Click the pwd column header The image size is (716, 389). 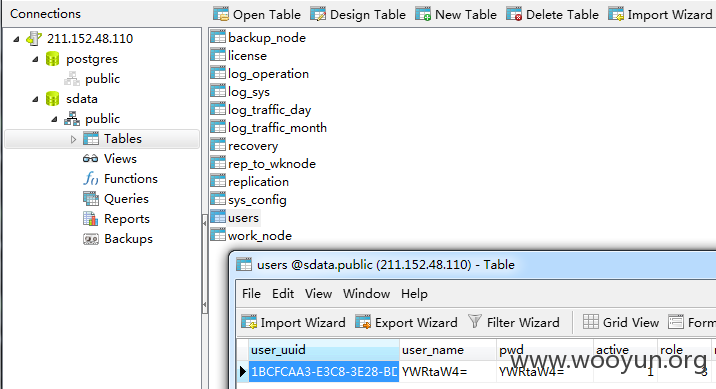pyautogui.click(x=545, y=350)
